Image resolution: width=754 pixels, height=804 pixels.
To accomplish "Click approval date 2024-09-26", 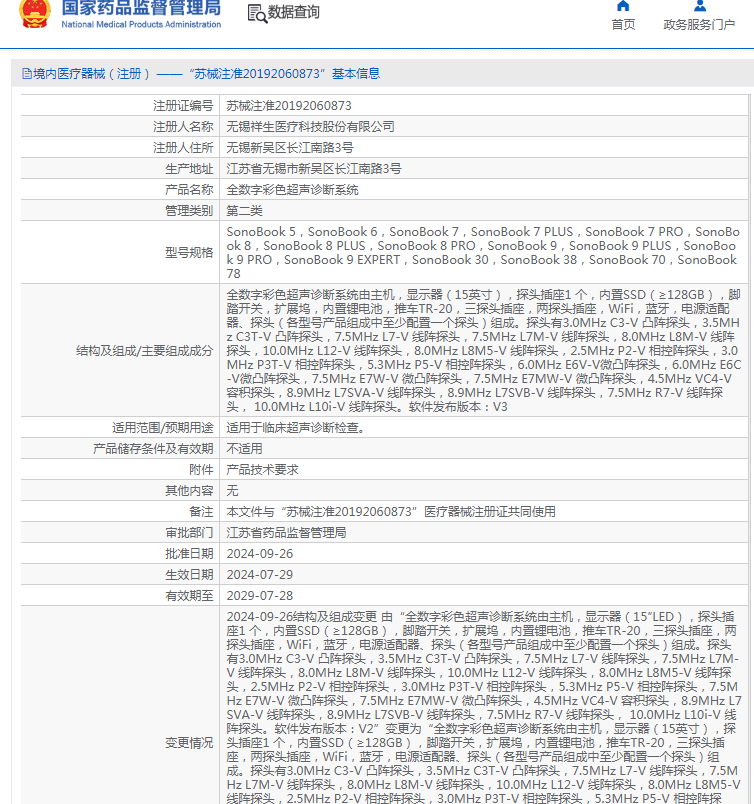I will (x=260, y=554).
